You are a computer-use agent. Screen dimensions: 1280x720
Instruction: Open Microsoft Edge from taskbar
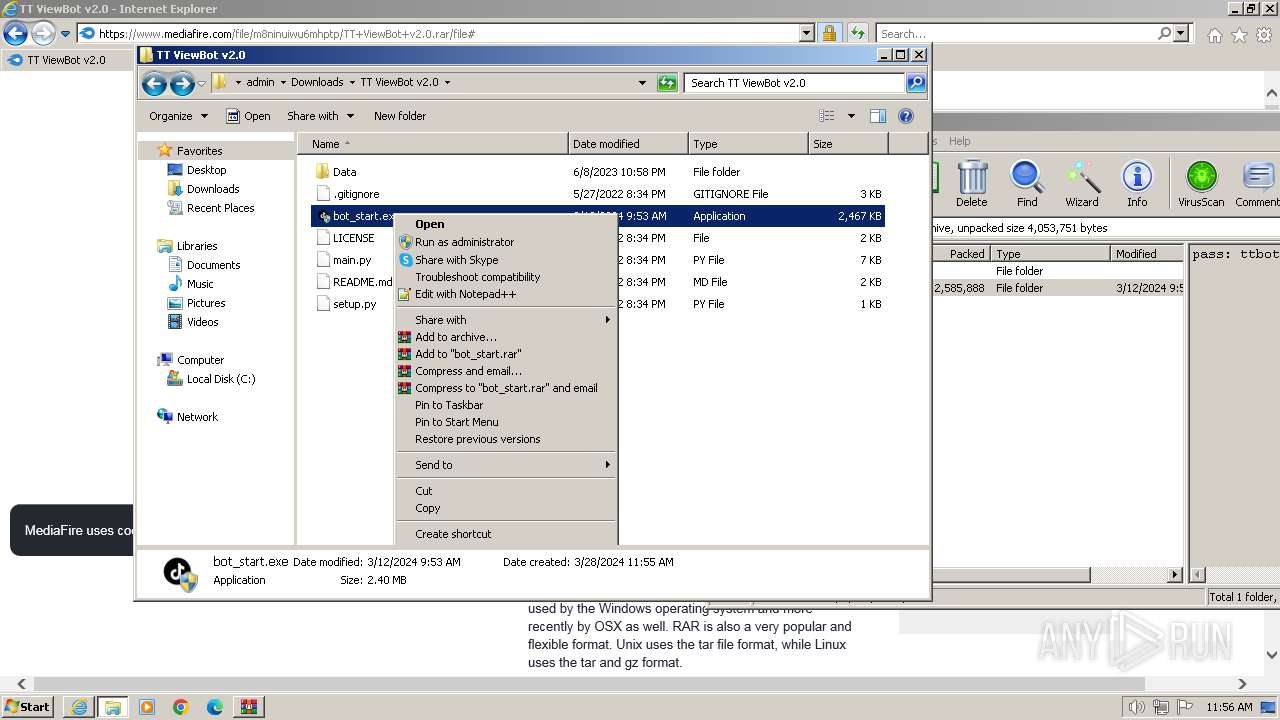coord(214,707)
